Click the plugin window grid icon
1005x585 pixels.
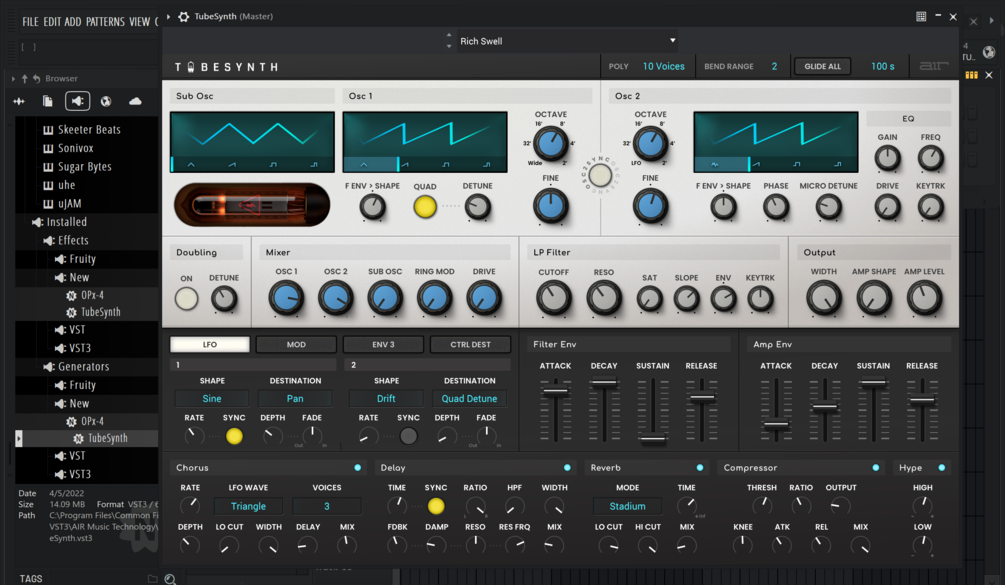coord(921,17)
